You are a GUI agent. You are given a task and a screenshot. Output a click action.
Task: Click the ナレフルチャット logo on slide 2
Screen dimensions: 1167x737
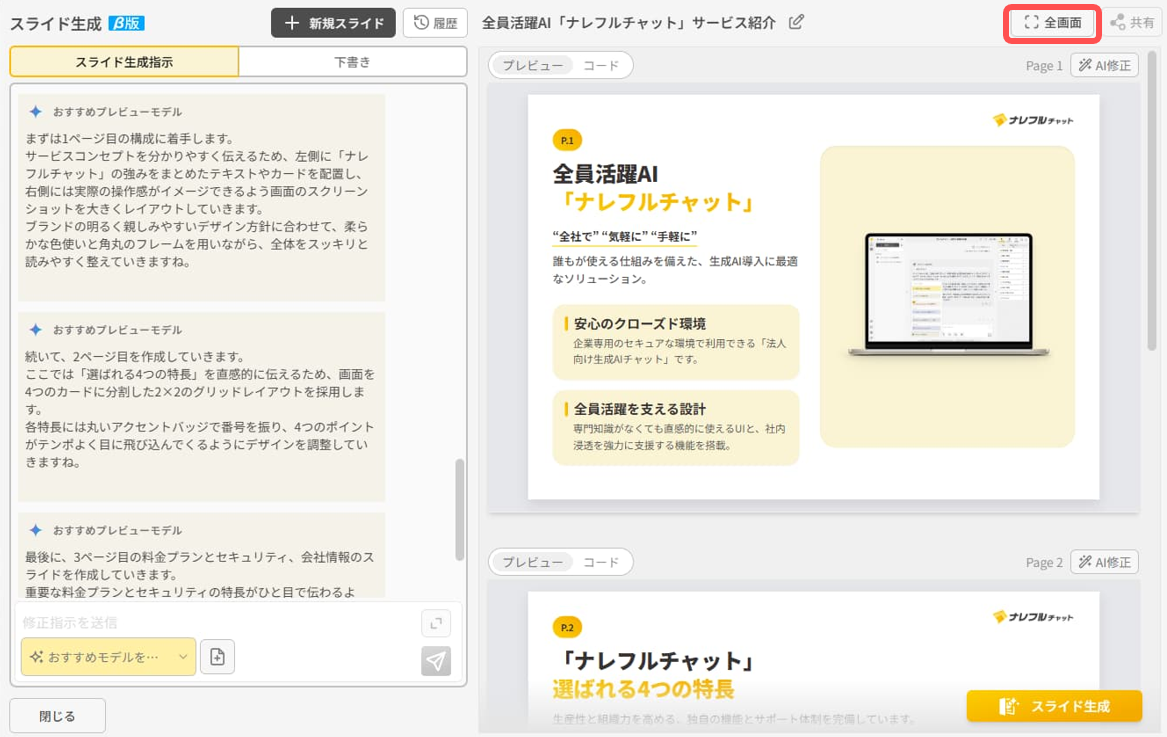pos(1033,616)
